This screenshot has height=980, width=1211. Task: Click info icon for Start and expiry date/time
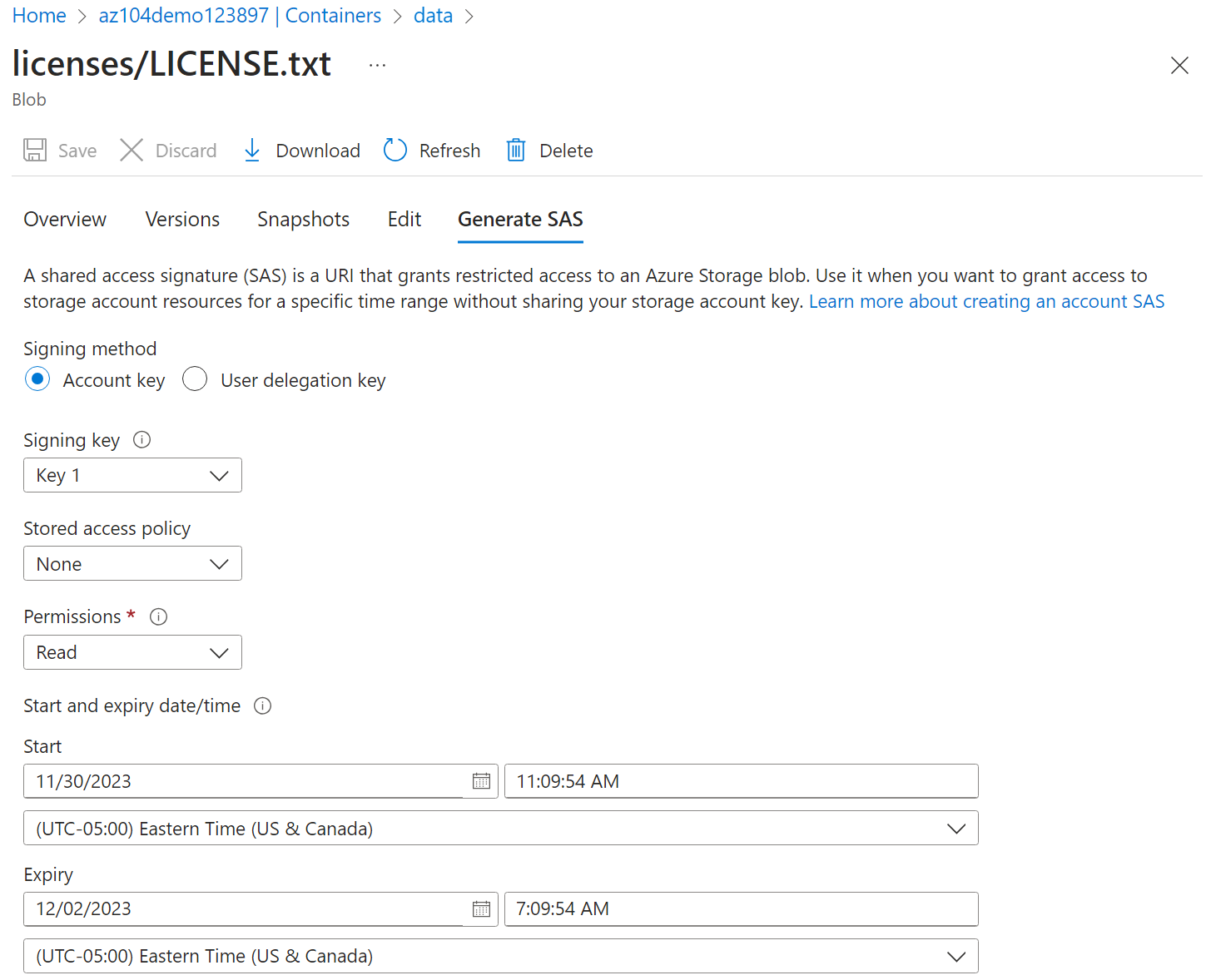click(263, 705)
